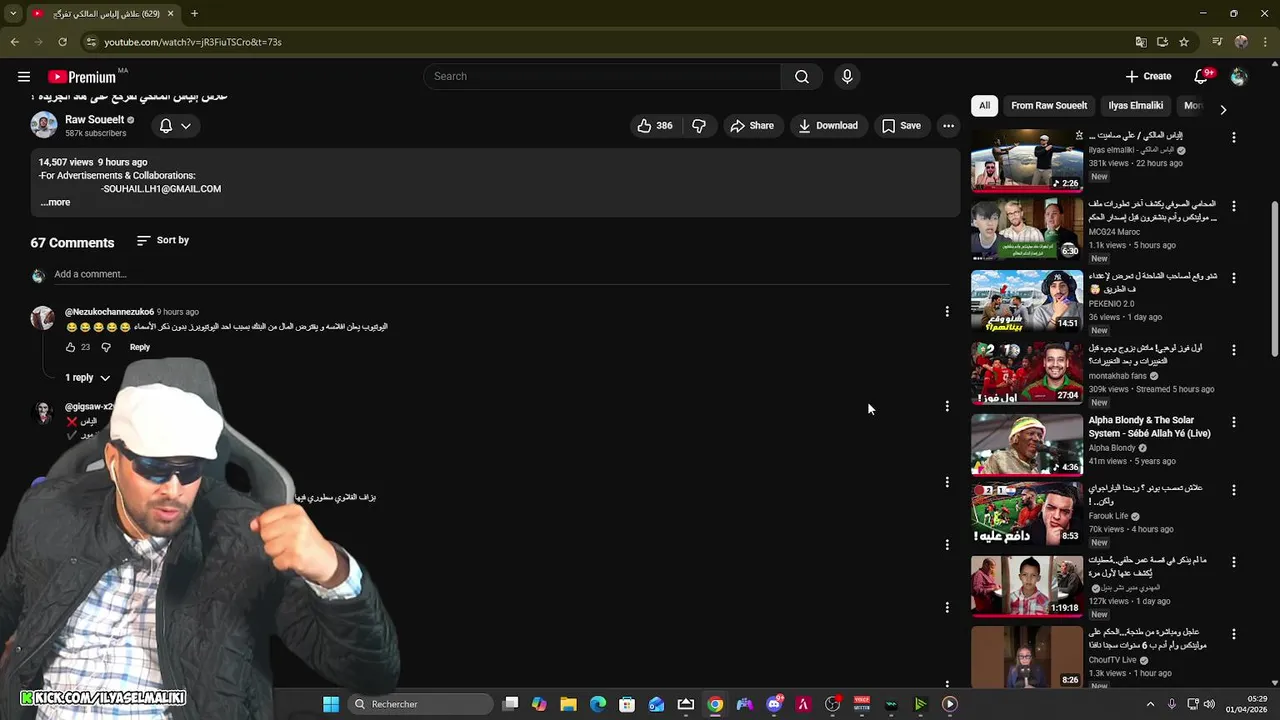Open Alpha Blondy Sébé Allah Yé video title
Image resolution: width=1280 pixels, height=720 pixels.
point(1149,427)
